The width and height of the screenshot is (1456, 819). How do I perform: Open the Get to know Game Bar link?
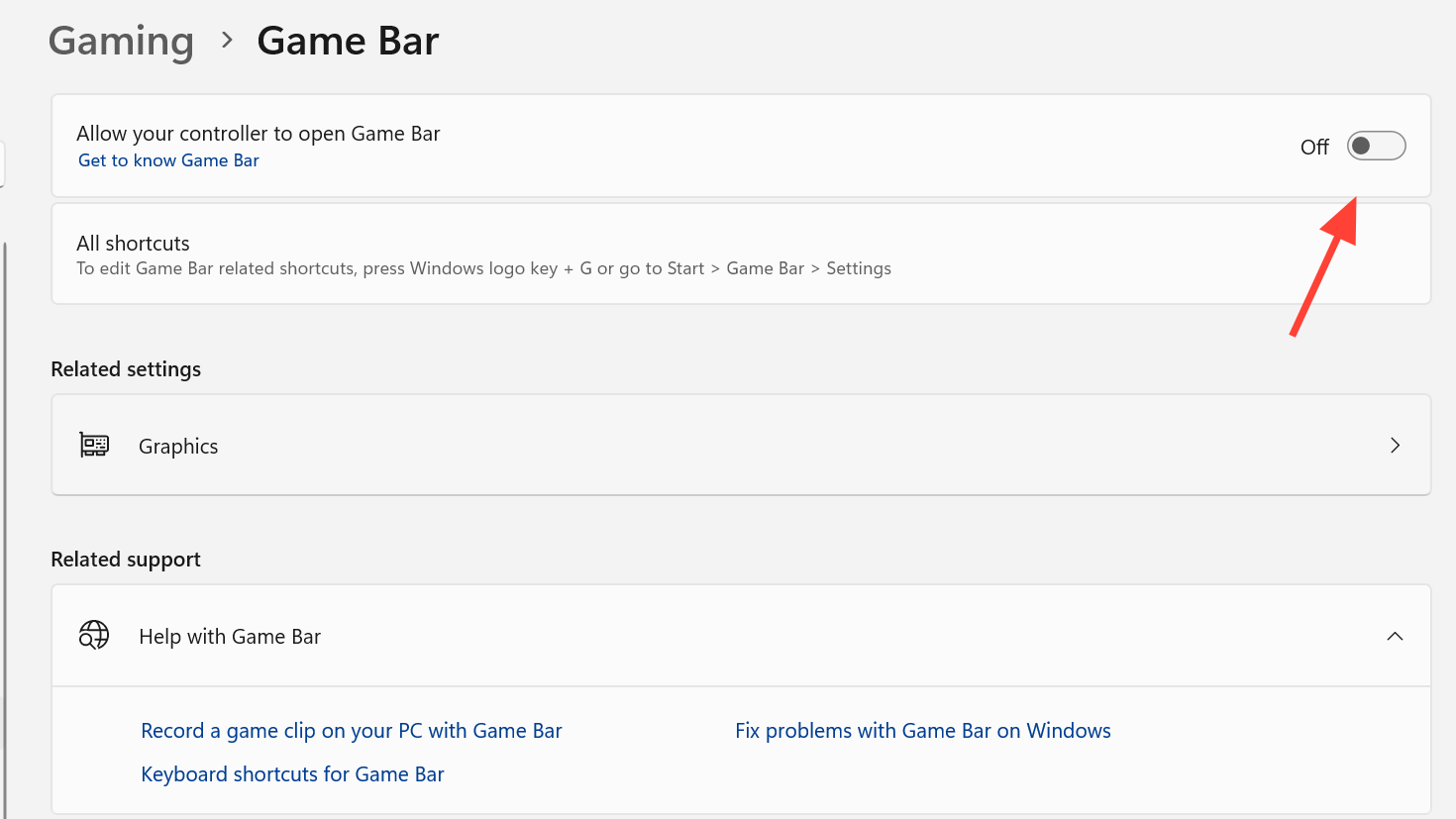click(x=168, y=160)
